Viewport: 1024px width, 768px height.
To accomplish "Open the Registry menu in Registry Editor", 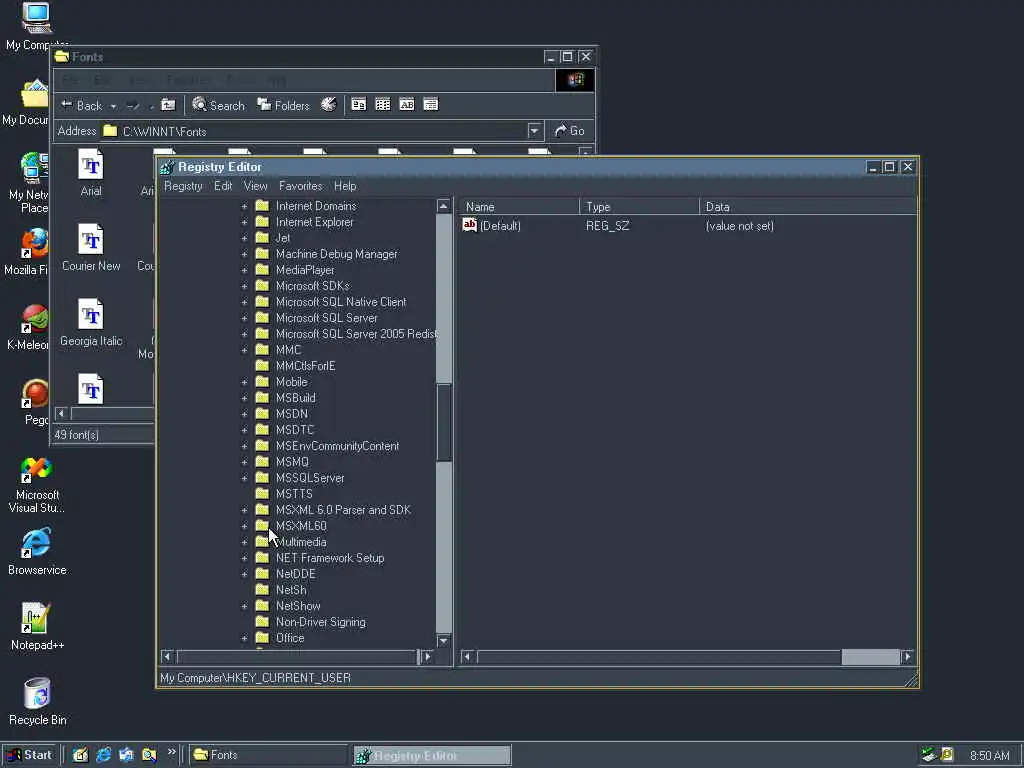I will tap(183, 186).
